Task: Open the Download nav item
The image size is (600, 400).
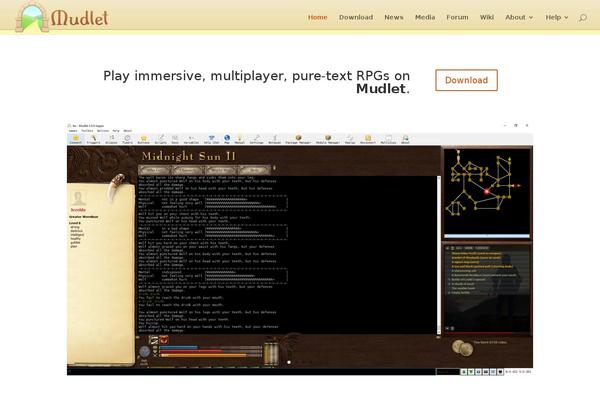Action: (x=356, y=17)
